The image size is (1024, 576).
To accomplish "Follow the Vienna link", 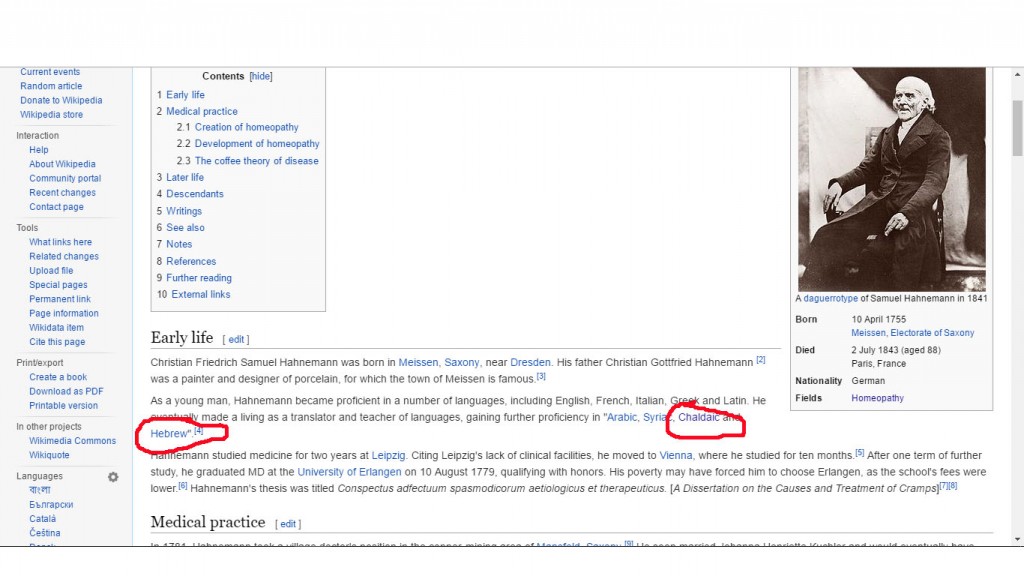I will coord(676,456).
